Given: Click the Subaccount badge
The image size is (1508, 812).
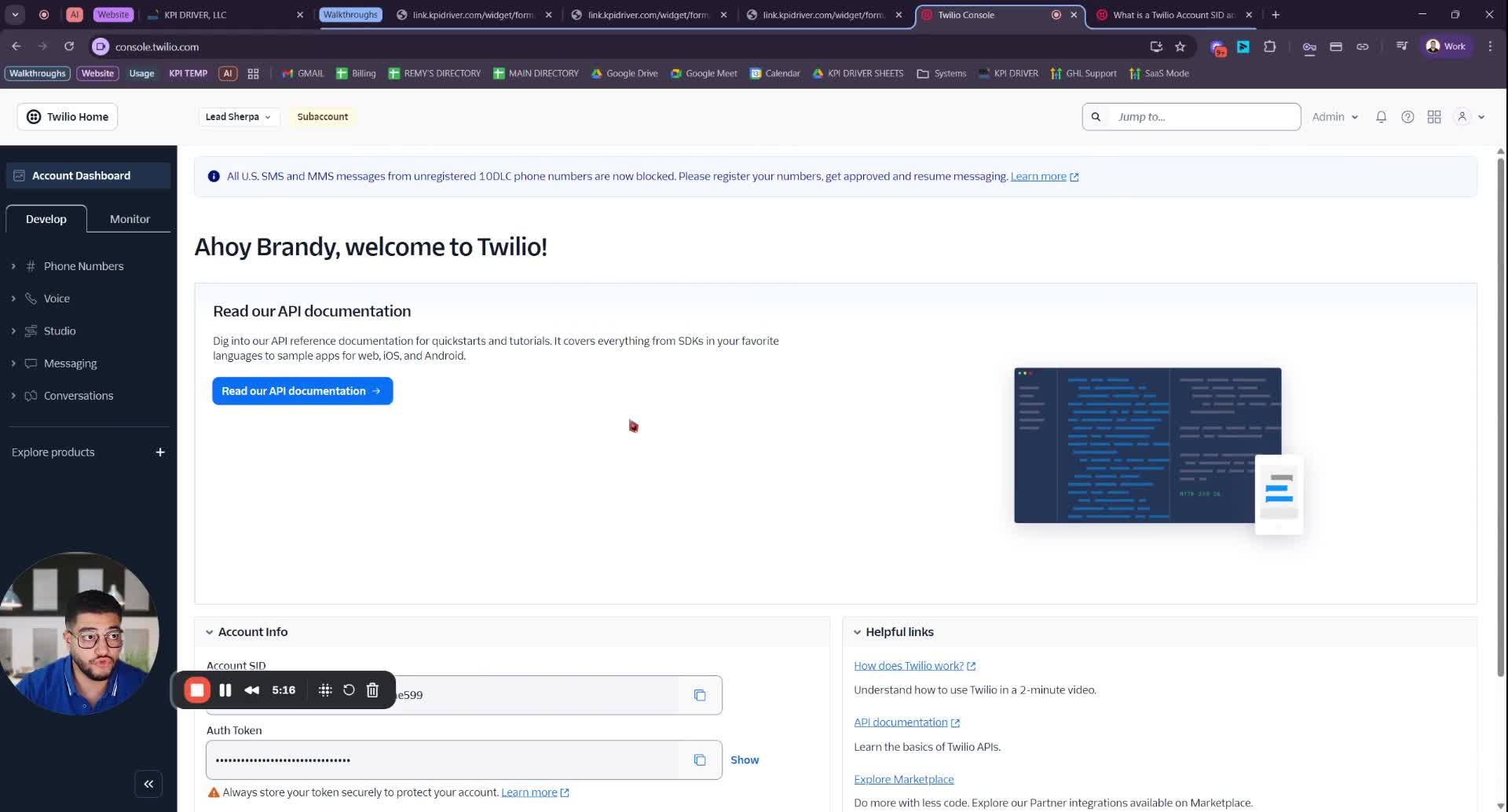Looking at the screenshot, I should [x=322, y=117].
